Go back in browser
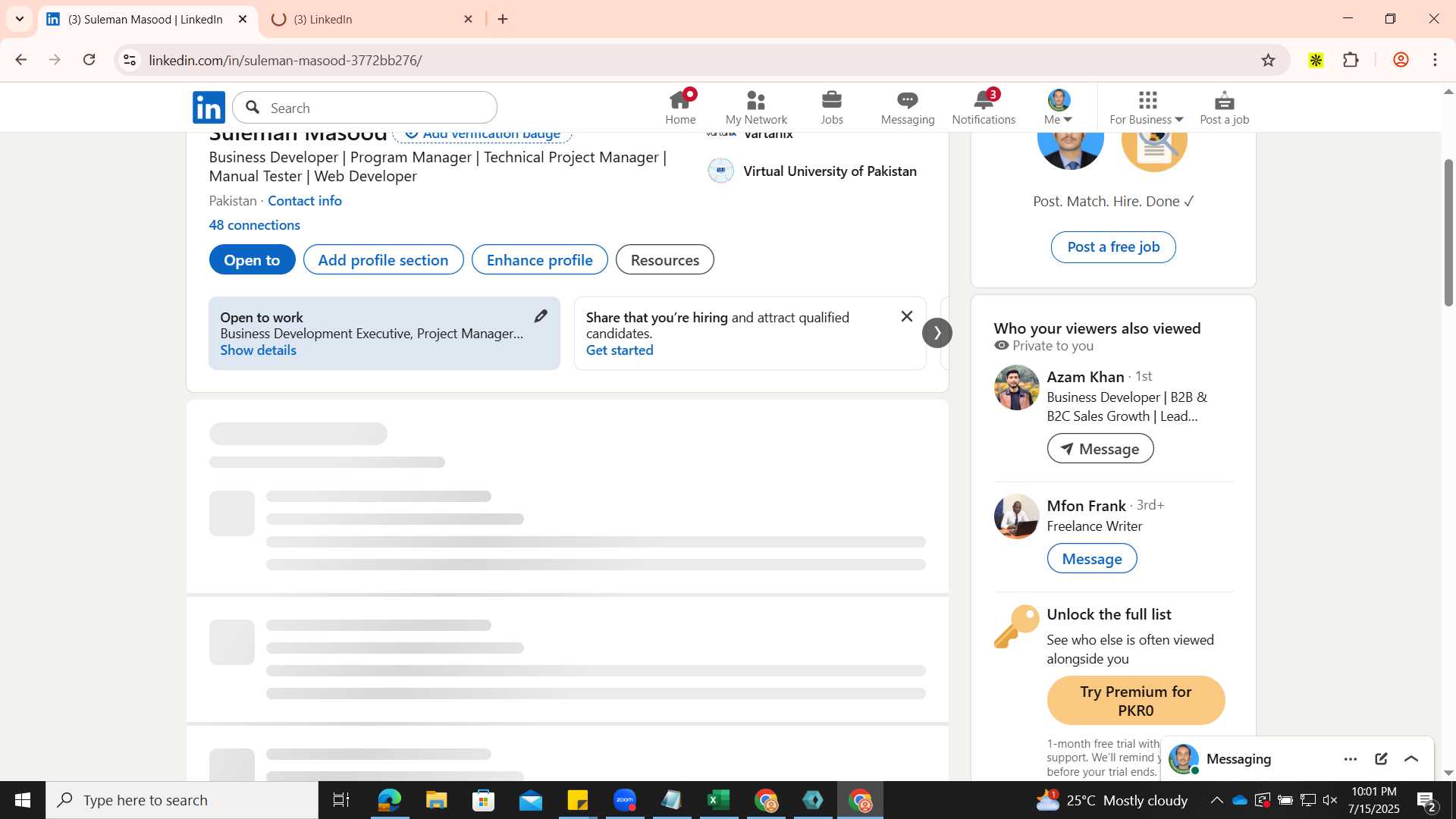1456x819 pixels. [20, 60]
